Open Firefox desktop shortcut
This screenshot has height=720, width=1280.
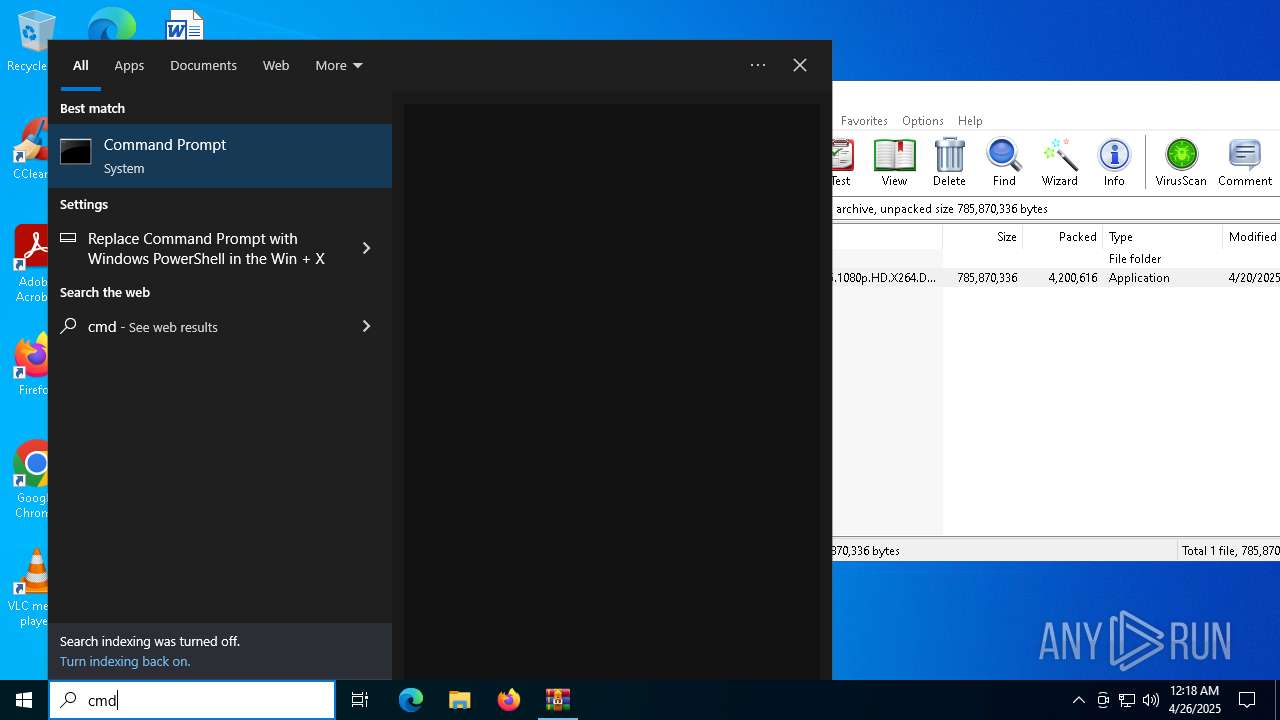click(x=32, y=366)
